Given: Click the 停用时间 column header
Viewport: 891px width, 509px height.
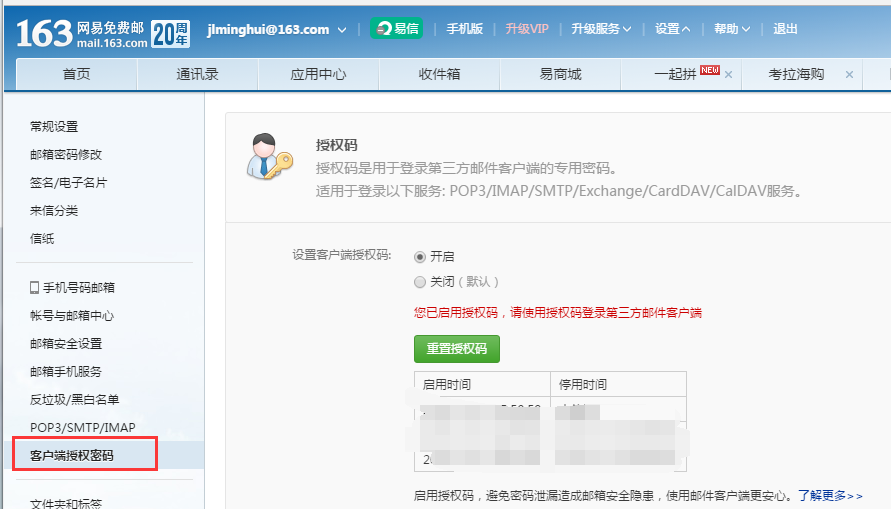Looking at the screenshot, I should (583, 385).
